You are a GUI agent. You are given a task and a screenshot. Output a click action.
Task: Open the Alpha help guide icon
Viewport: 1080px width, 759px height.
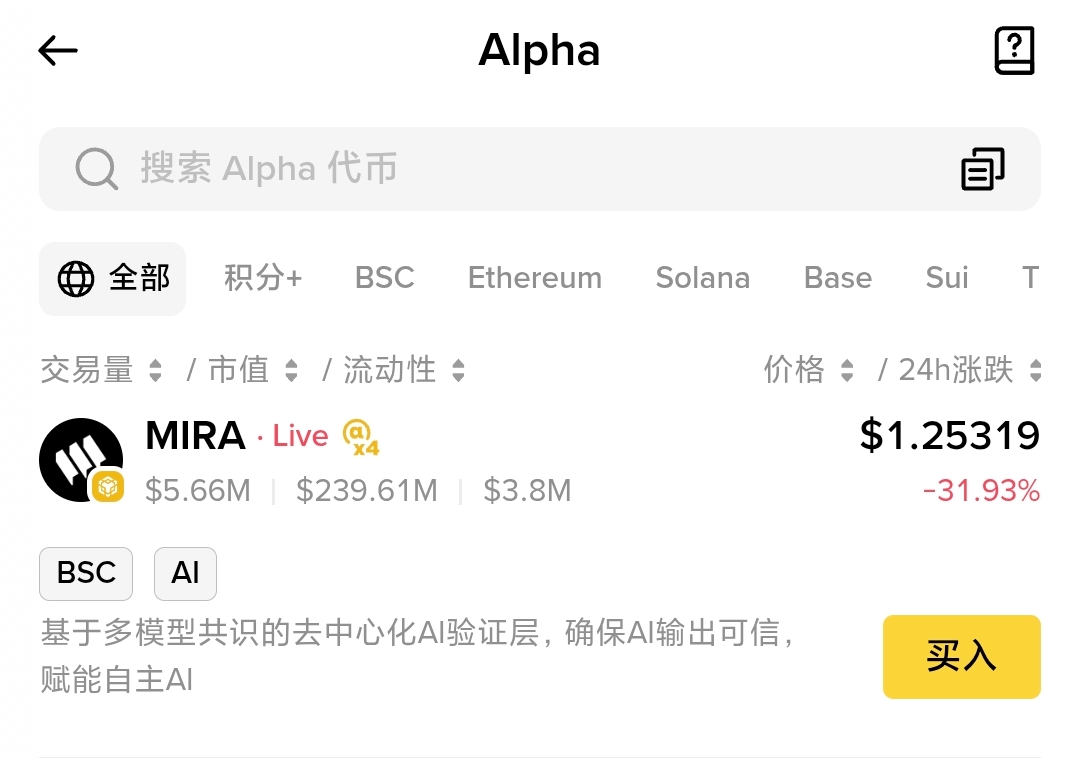point(1014,51)
